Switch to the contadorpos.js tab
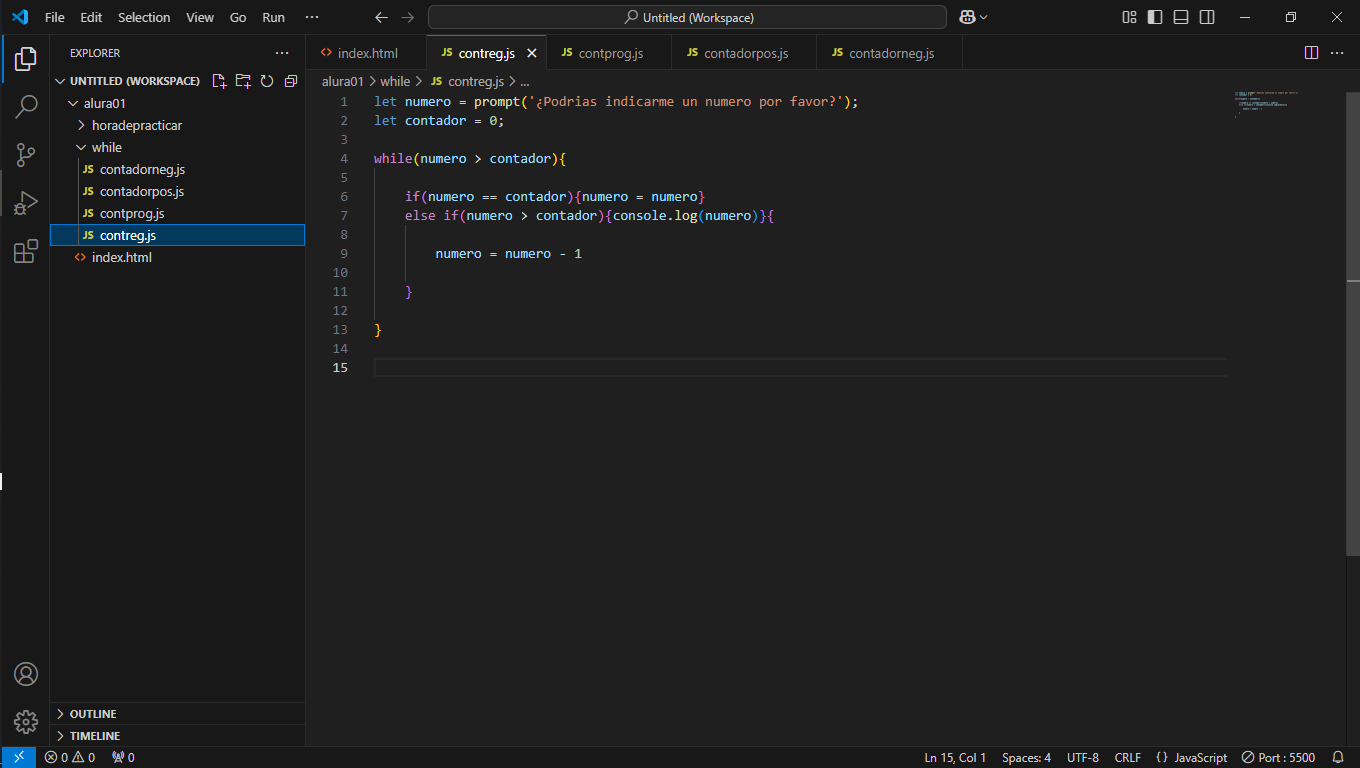Image resolution: width=1360 pixels, height=768 pixels. tap(744, 53)
